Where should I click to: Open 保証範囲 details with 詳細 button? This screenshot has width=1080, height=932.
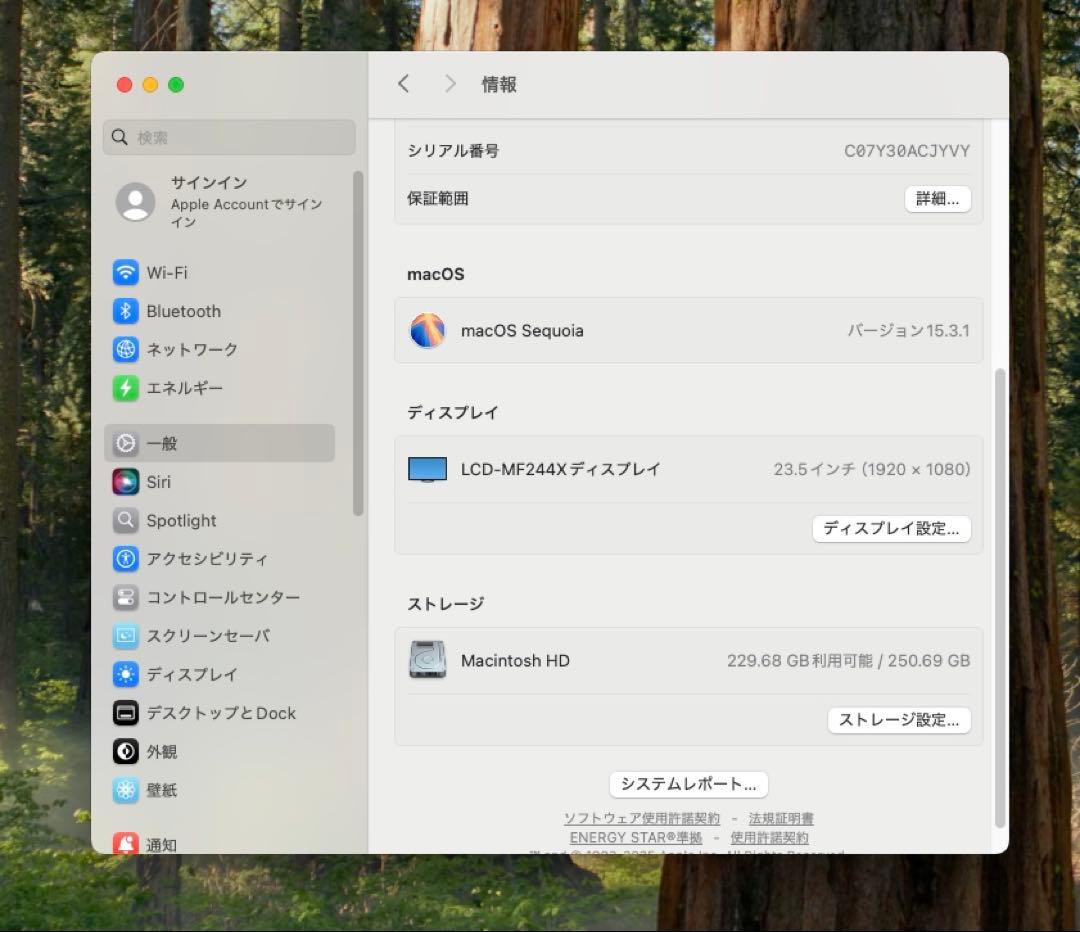pos(937,199)
